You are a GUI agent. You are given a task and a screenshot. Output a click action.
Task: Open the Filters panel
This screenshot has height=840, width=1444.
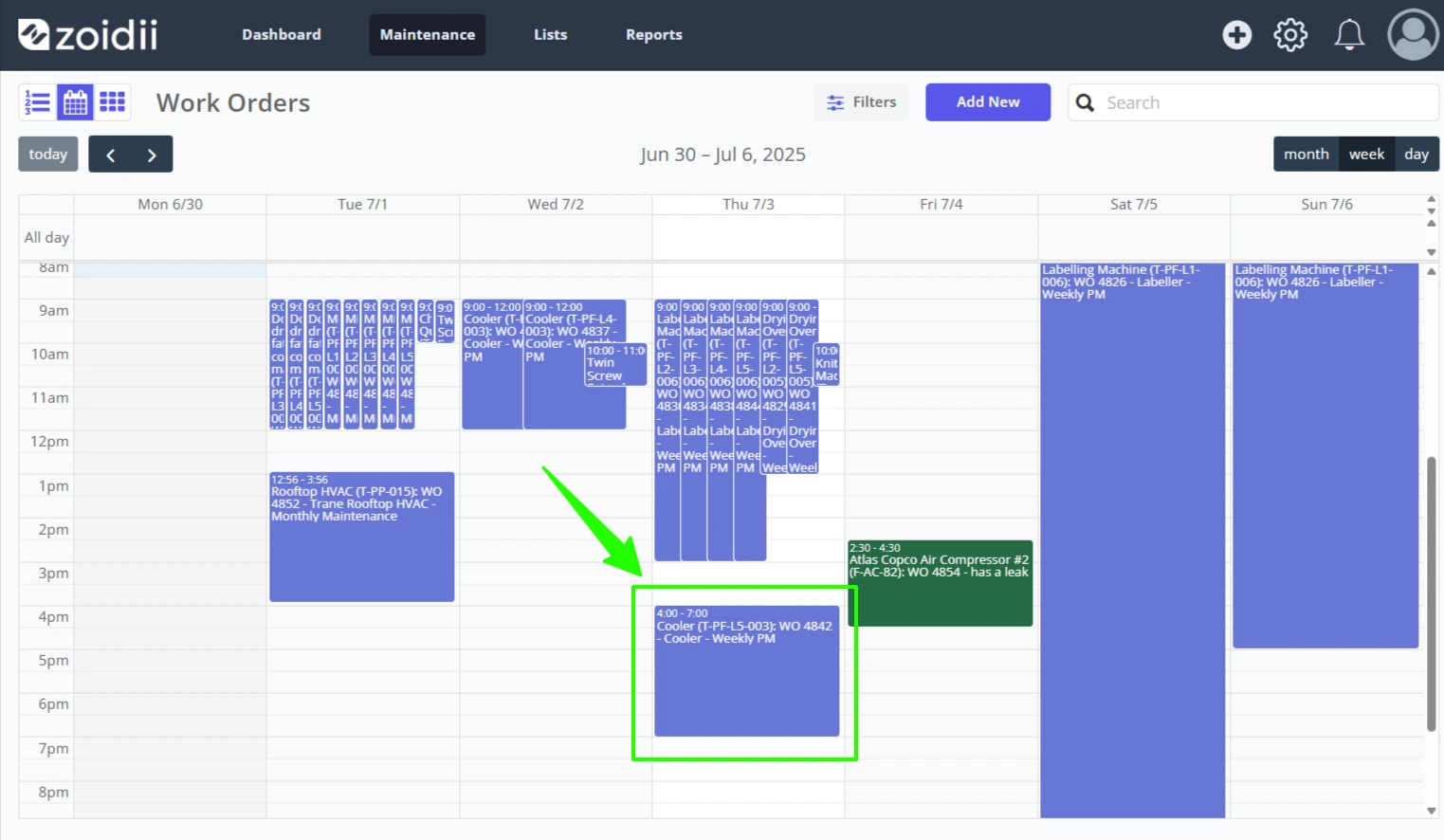point(861,102)
